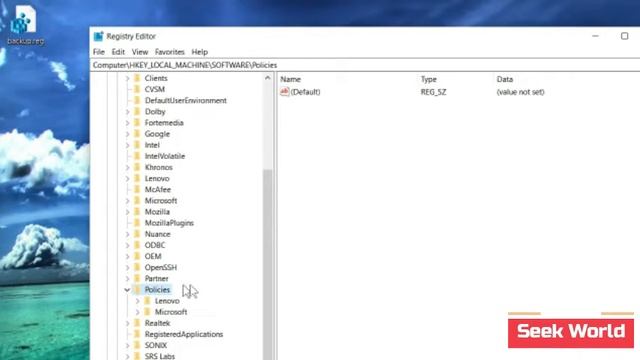Click the (Default) string value icon
The height and width of the screenshot is (360, 640).
click(284, 92)
